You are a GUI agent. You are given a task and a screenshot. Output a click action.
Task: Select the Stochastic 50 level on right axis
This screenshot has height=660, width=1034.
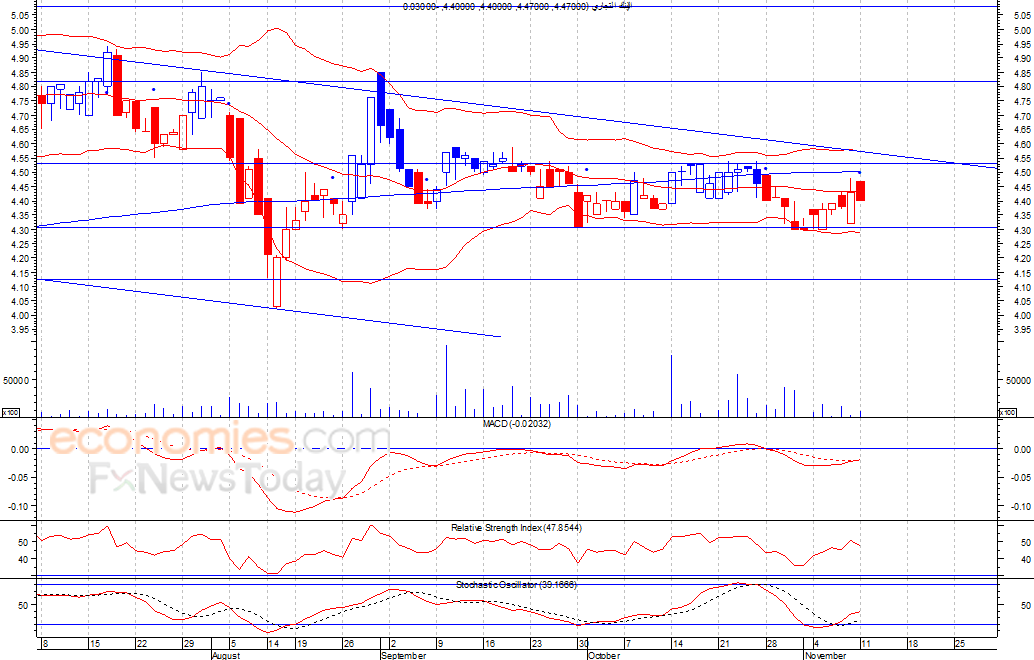tap(1025, 605)
